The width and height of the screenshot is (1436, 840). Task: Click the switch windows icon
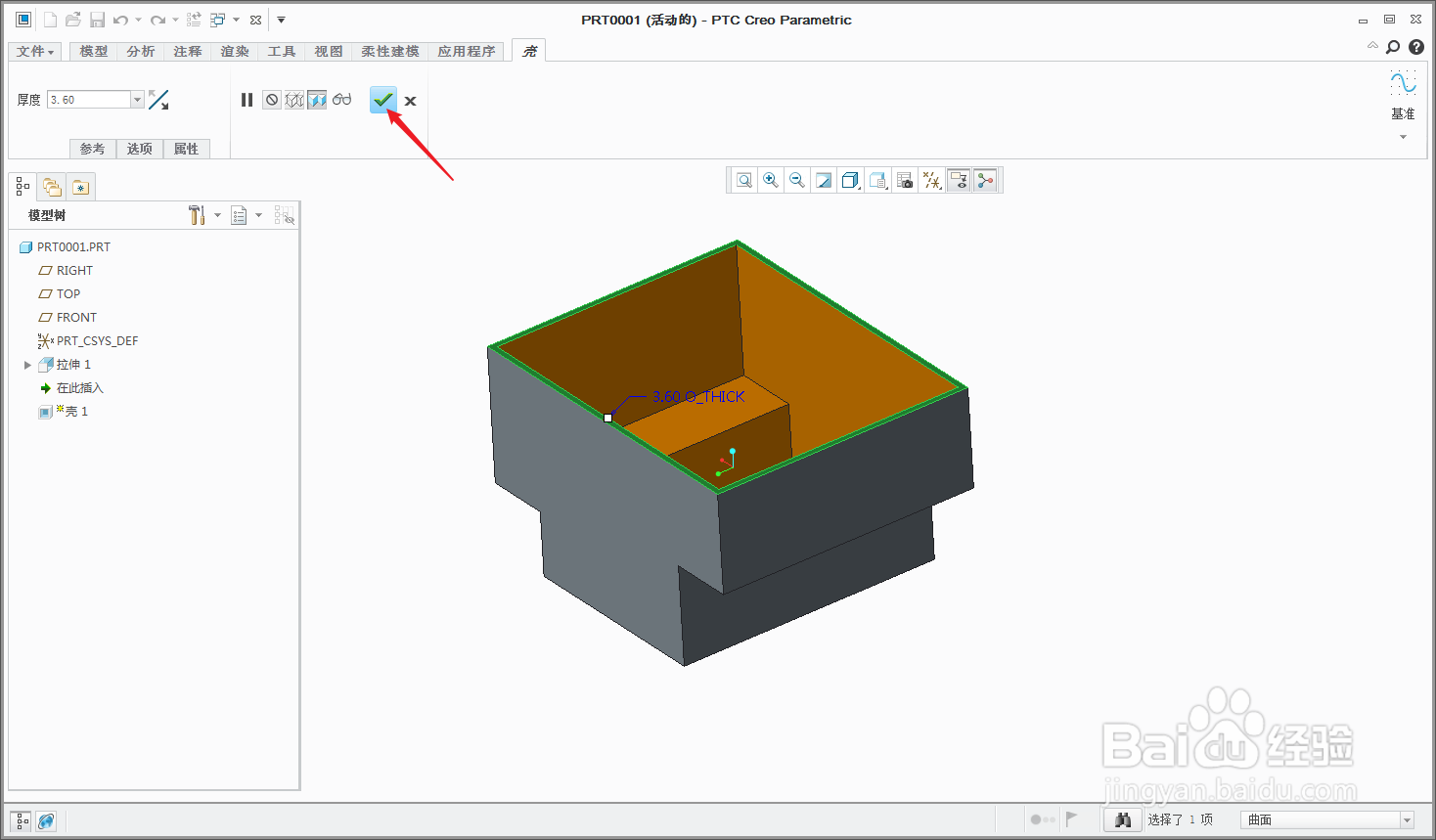pyautogui.click(x=218, y=20)
